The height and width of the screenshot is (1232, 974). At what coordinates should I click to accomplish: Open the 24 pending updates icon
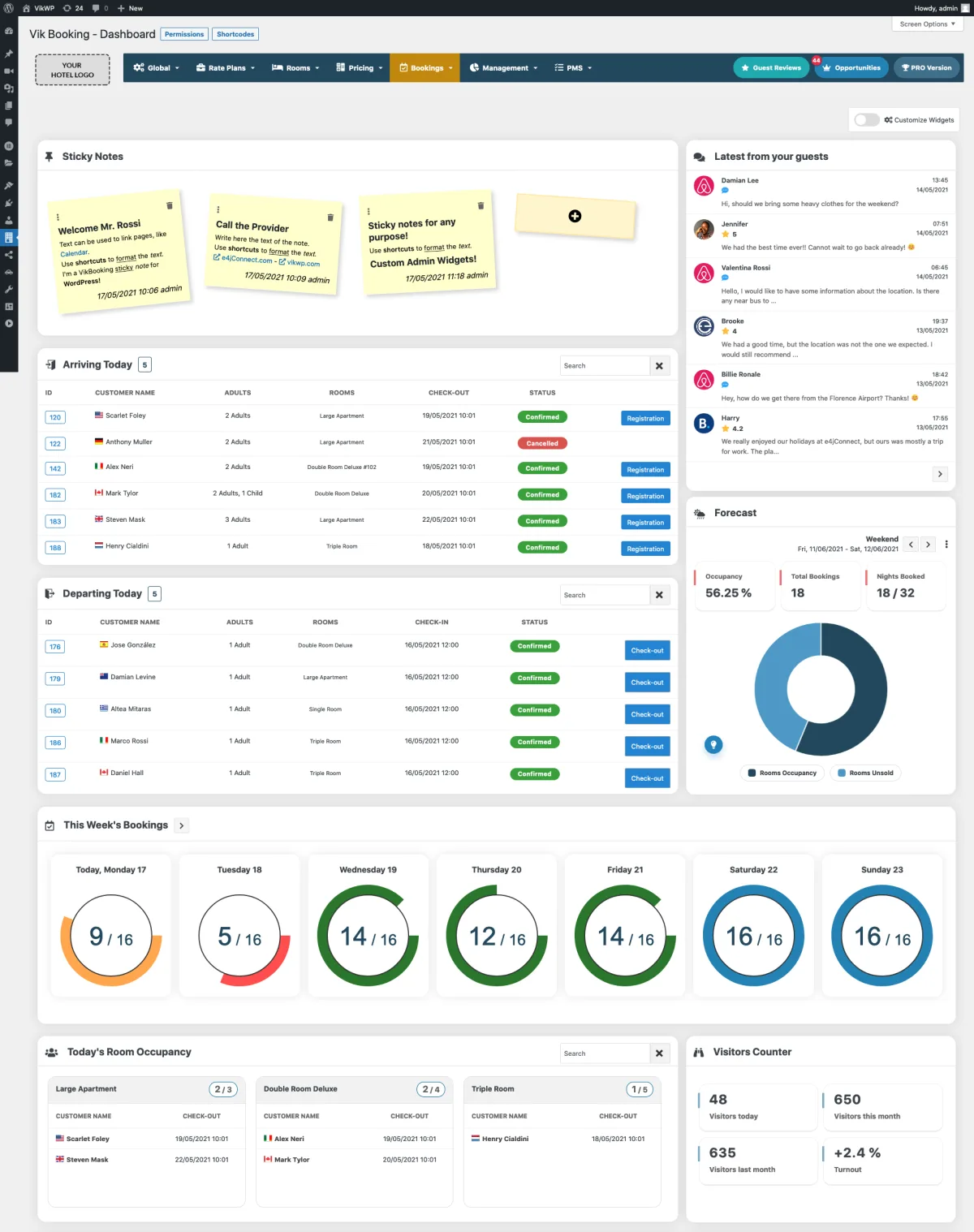pos(73,8)
